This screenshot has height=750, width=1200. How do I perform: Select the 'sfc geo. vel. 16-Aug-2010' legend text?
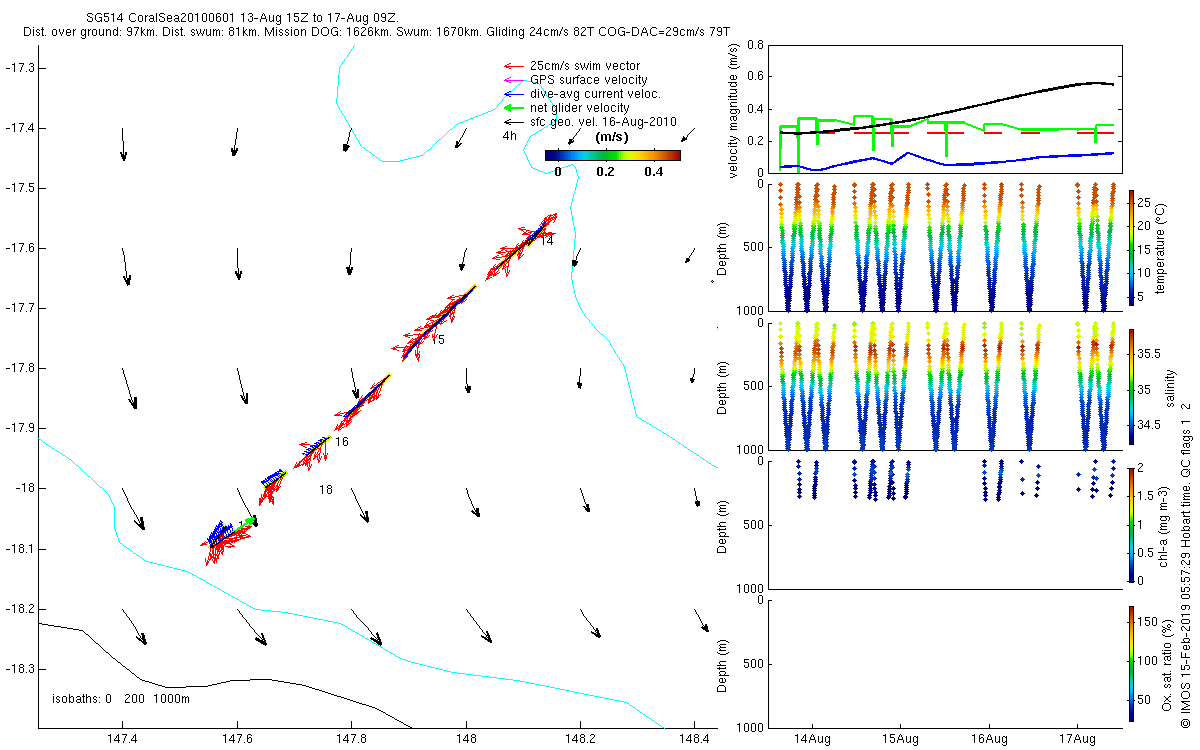603,122
